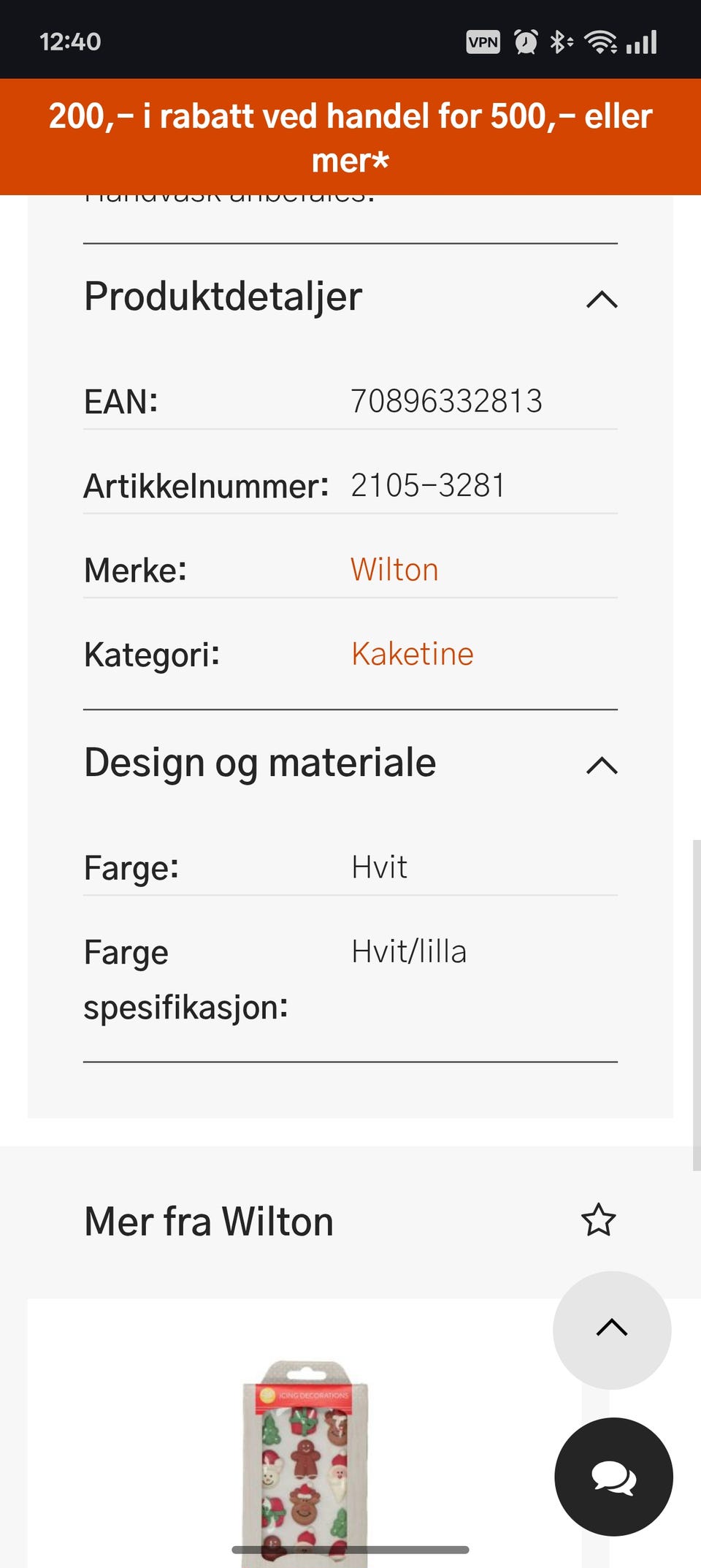This screenshot has width=701, height=1568.
Task: Tap the VPN status icon
Action: 483,42
